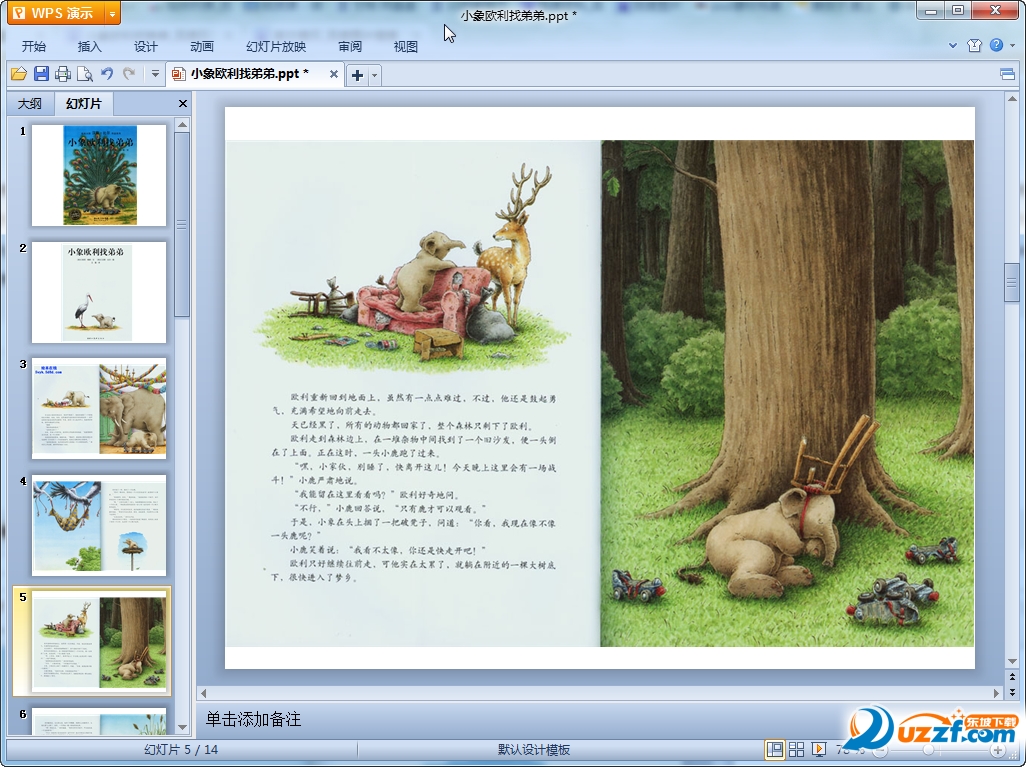The width and height of the screenshot is (1026, 767).
Task: Click the main editor vertical scrollbar thumb
Action: coord(1012,281)
